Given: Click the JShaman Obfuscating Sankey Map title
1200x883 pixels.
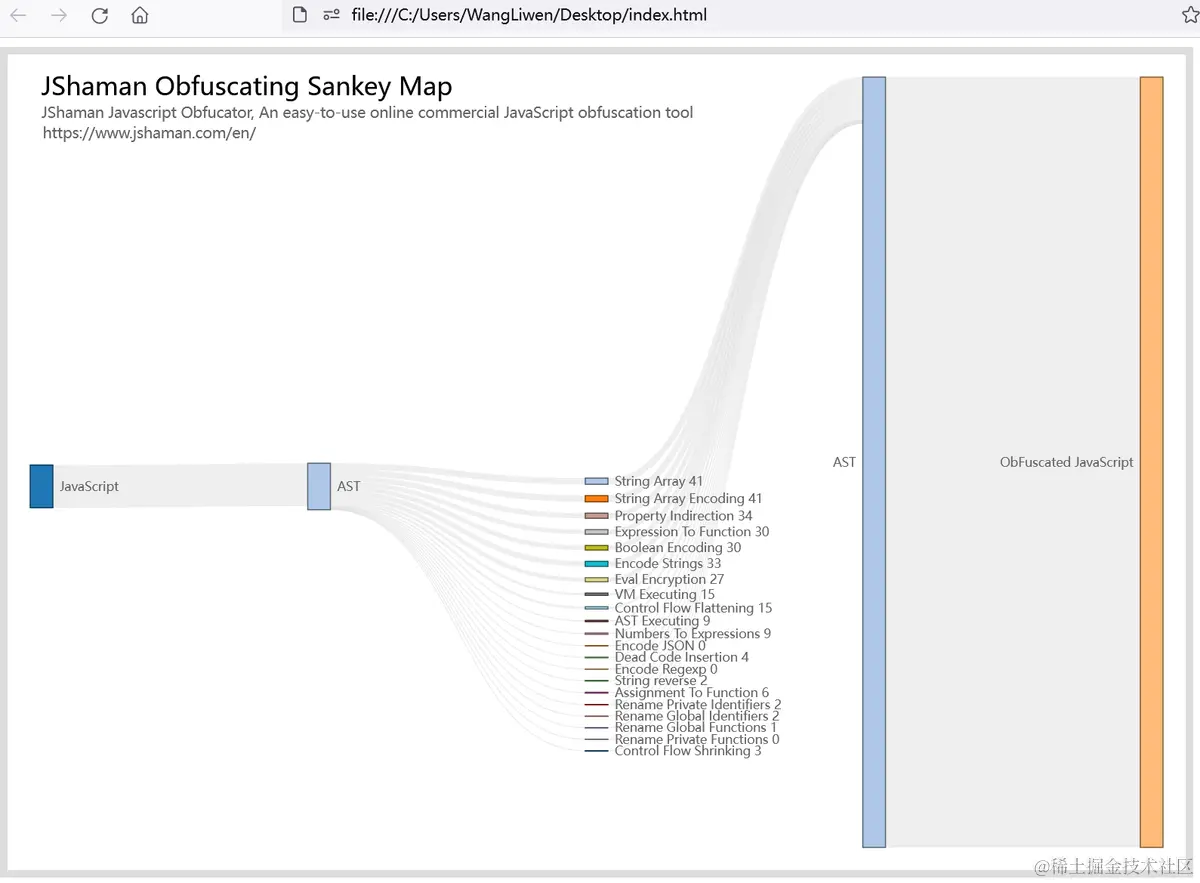Looking at the screenshot, I should [x=247, y=86].
